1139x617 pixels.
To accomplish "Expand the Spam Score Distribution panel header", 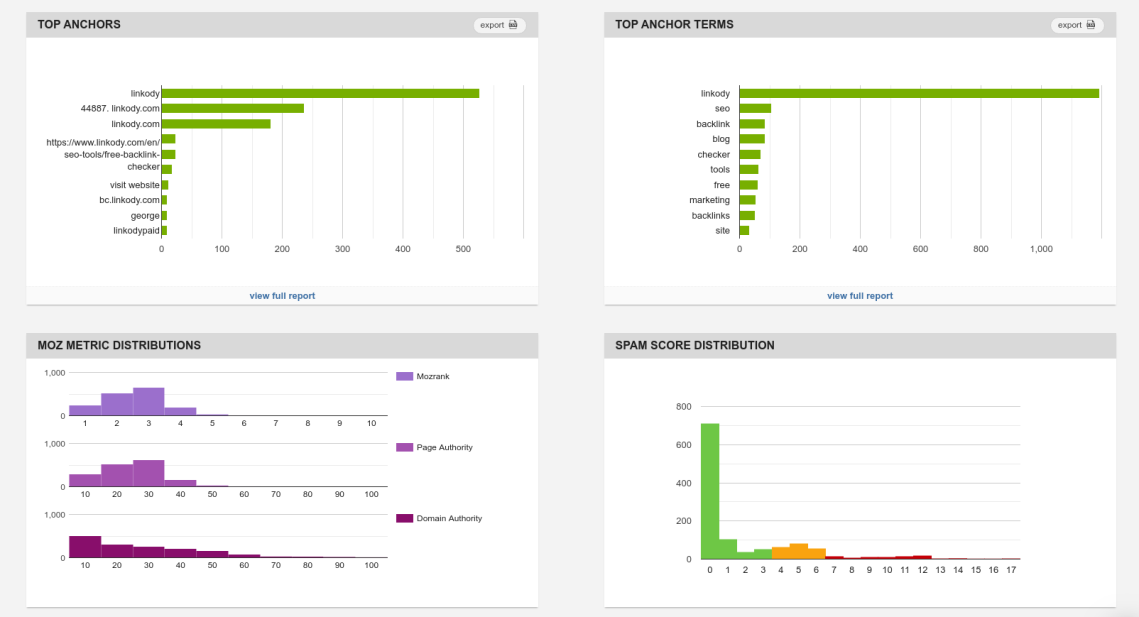I will tap(693, 345).
